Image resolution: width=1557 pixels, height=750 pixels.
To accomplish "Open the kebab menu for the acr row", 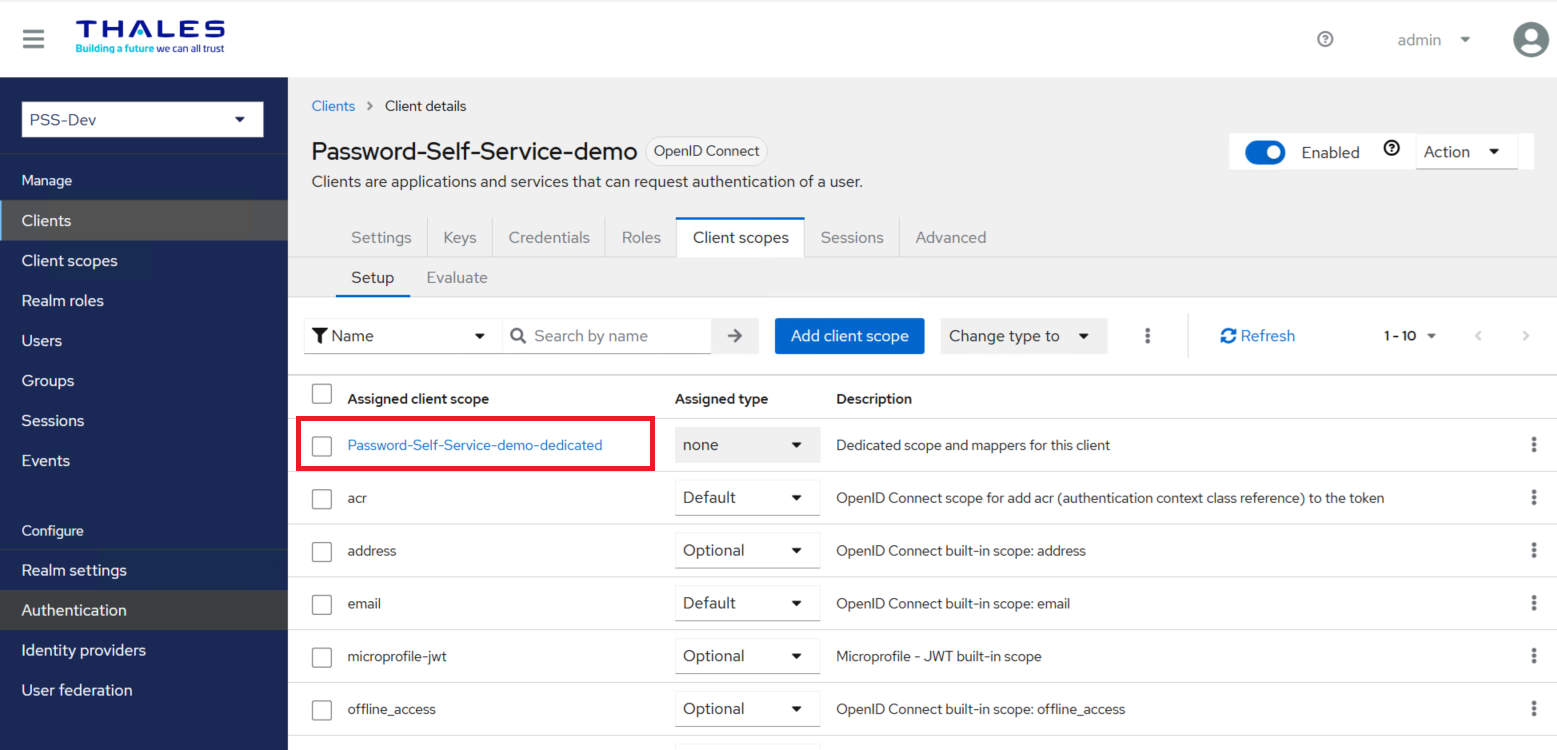I will [1533, 498].
